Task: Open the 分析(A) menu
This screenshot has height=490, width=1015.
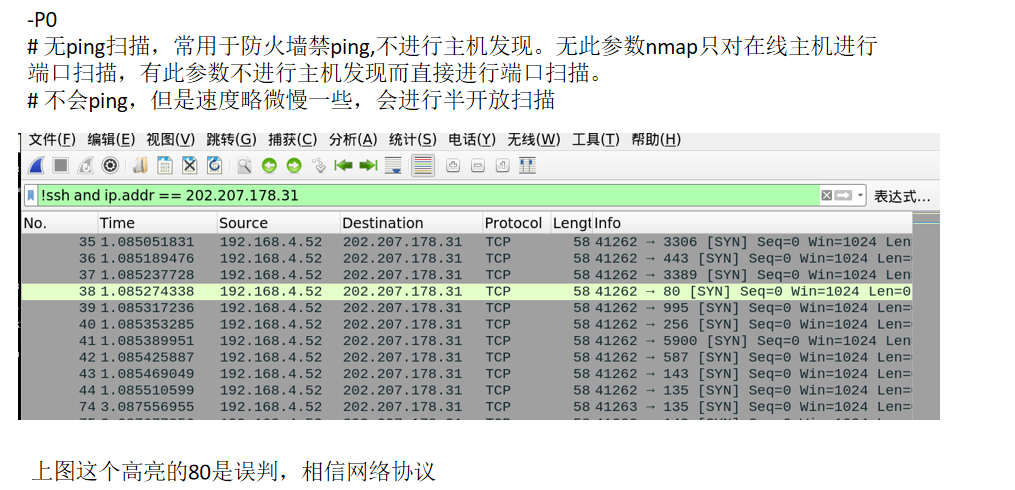Action: pyautogui.click(x=353, y=140)
